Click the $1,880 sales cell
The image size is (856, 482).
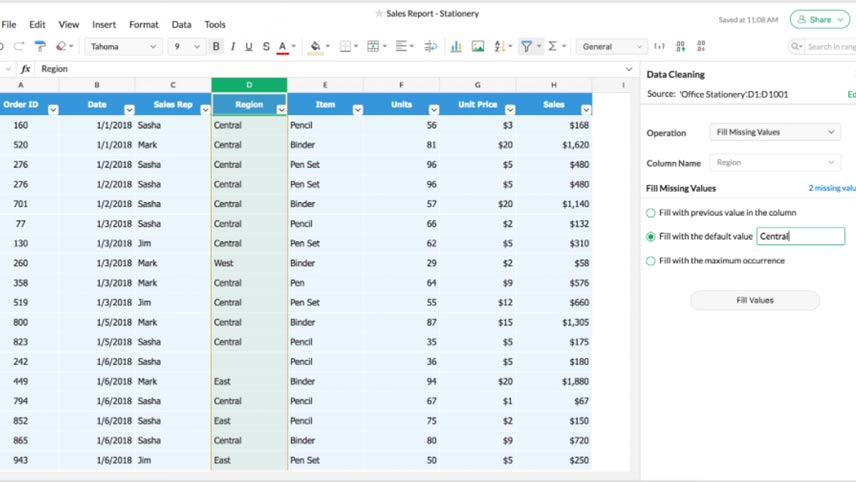(x=554, y=382)
